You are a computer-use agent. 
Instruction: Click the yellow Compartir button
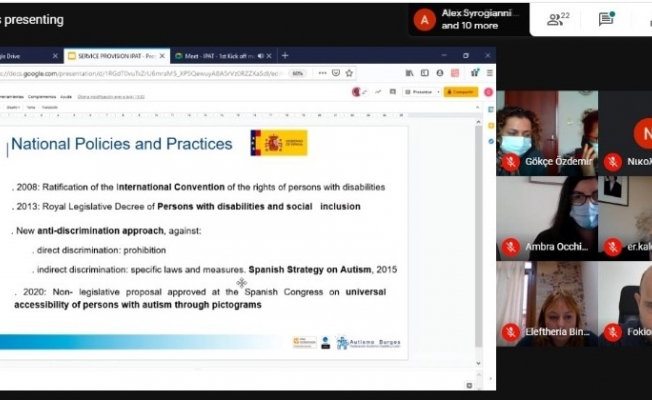460,91
